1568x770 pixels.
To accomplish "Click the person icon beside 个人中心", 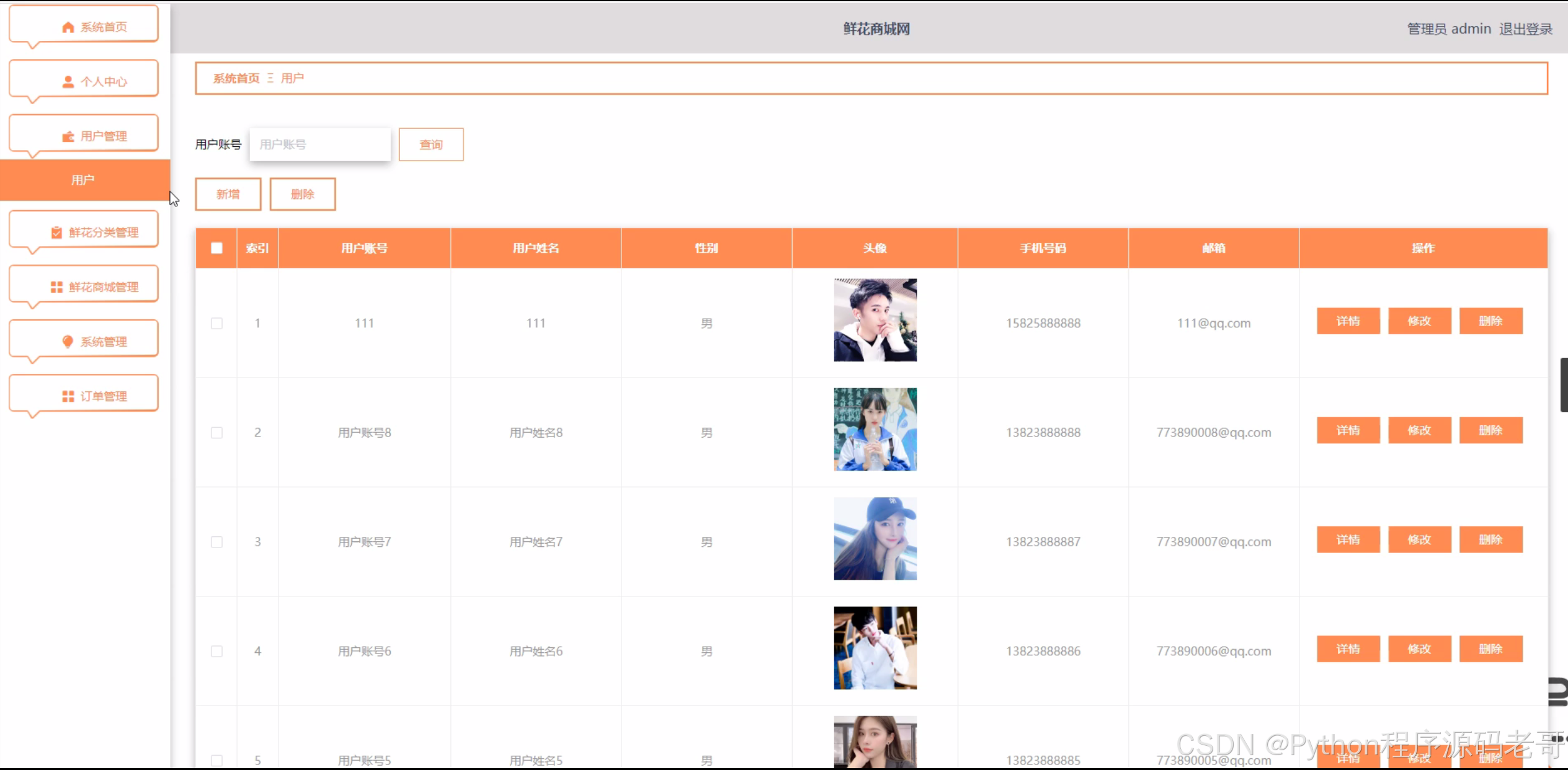I will pos(68,82).
